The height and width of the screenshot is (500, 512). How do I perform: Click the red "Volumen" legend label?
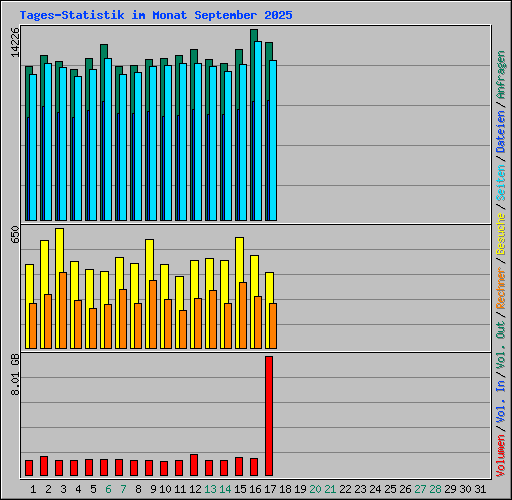(501, 456)
